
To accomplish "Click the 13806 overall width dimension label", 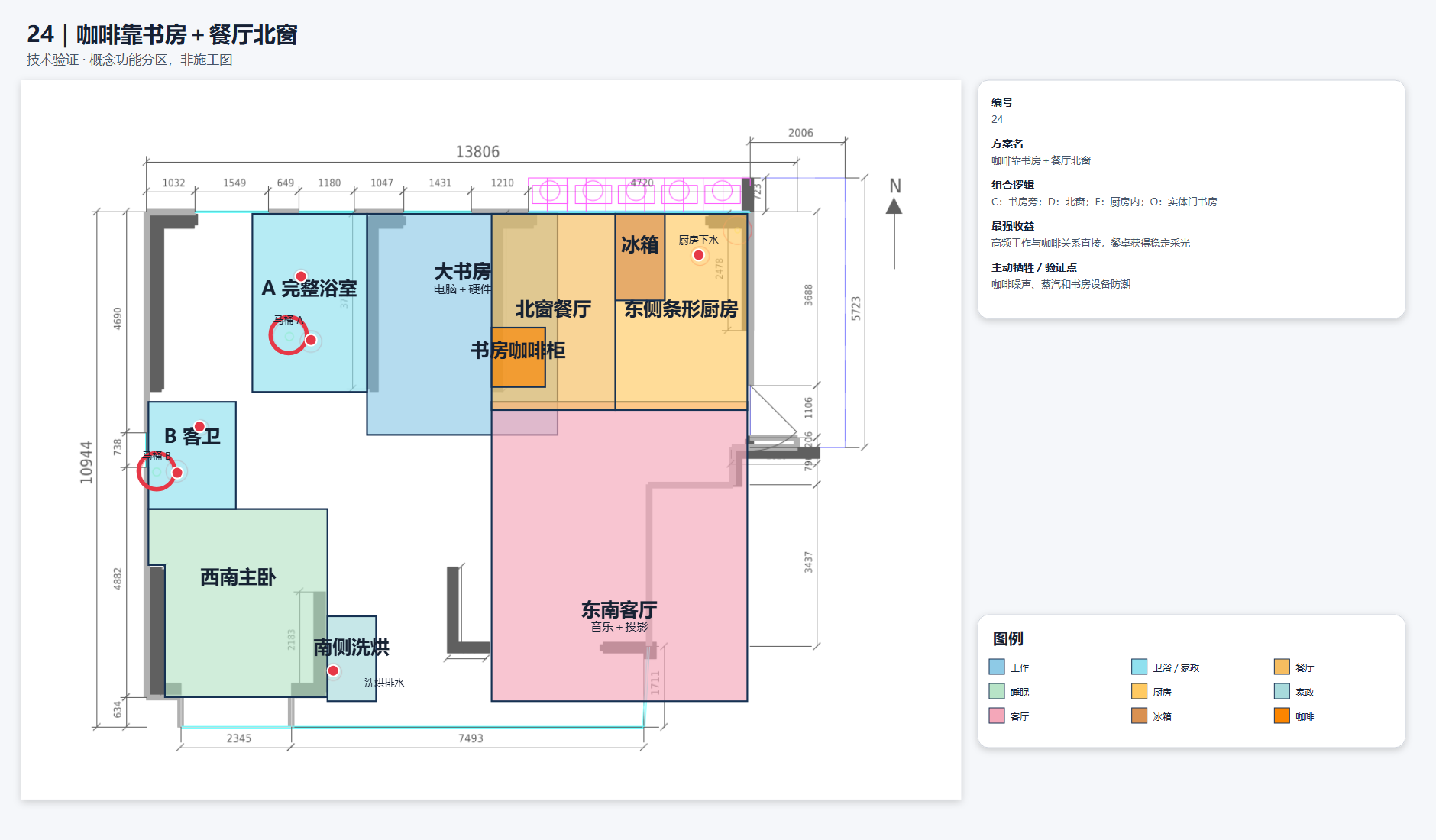I will click(x=477, y=152).
